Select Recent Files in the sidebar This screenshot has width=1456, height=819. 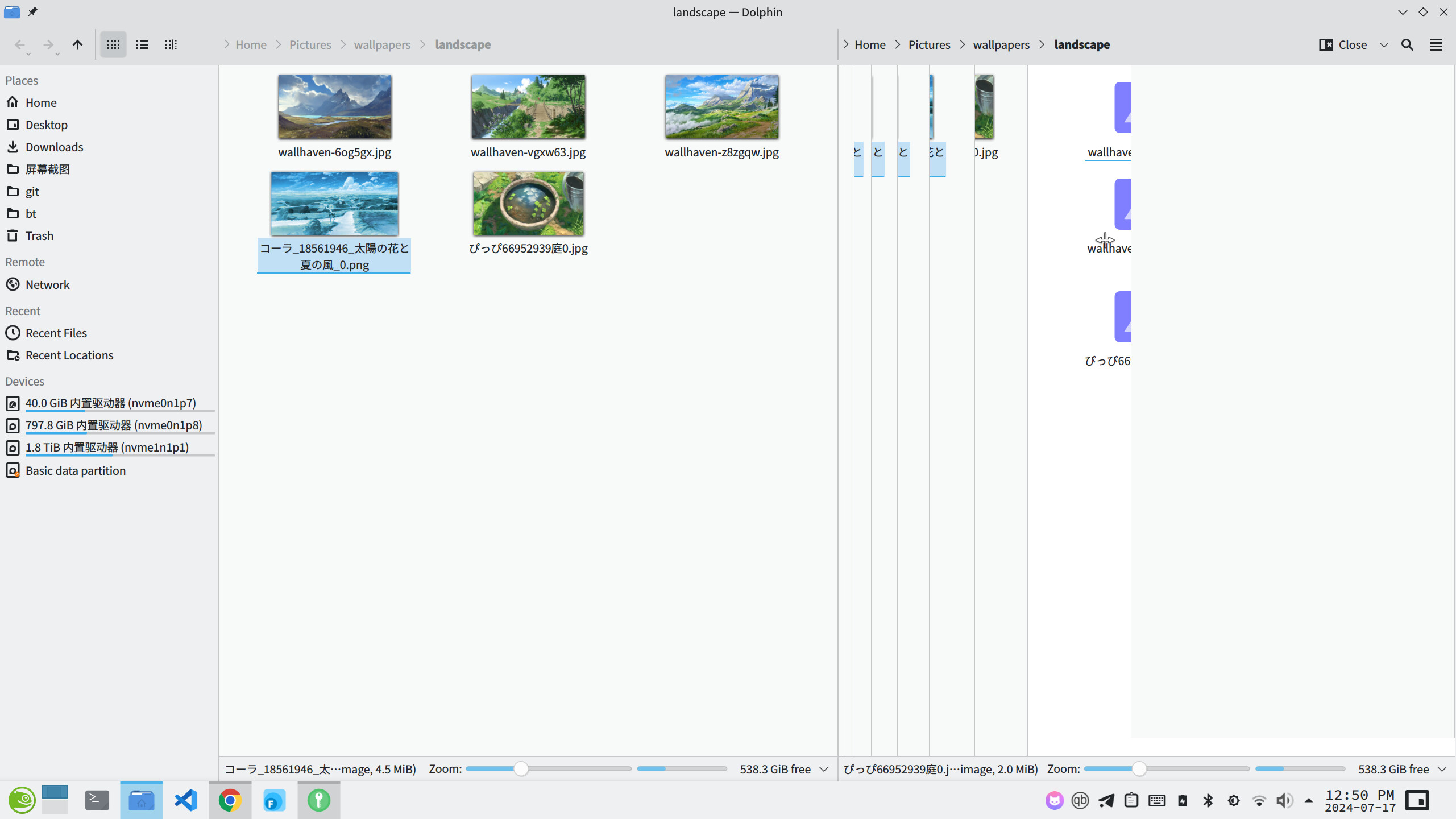click(55, 333)
